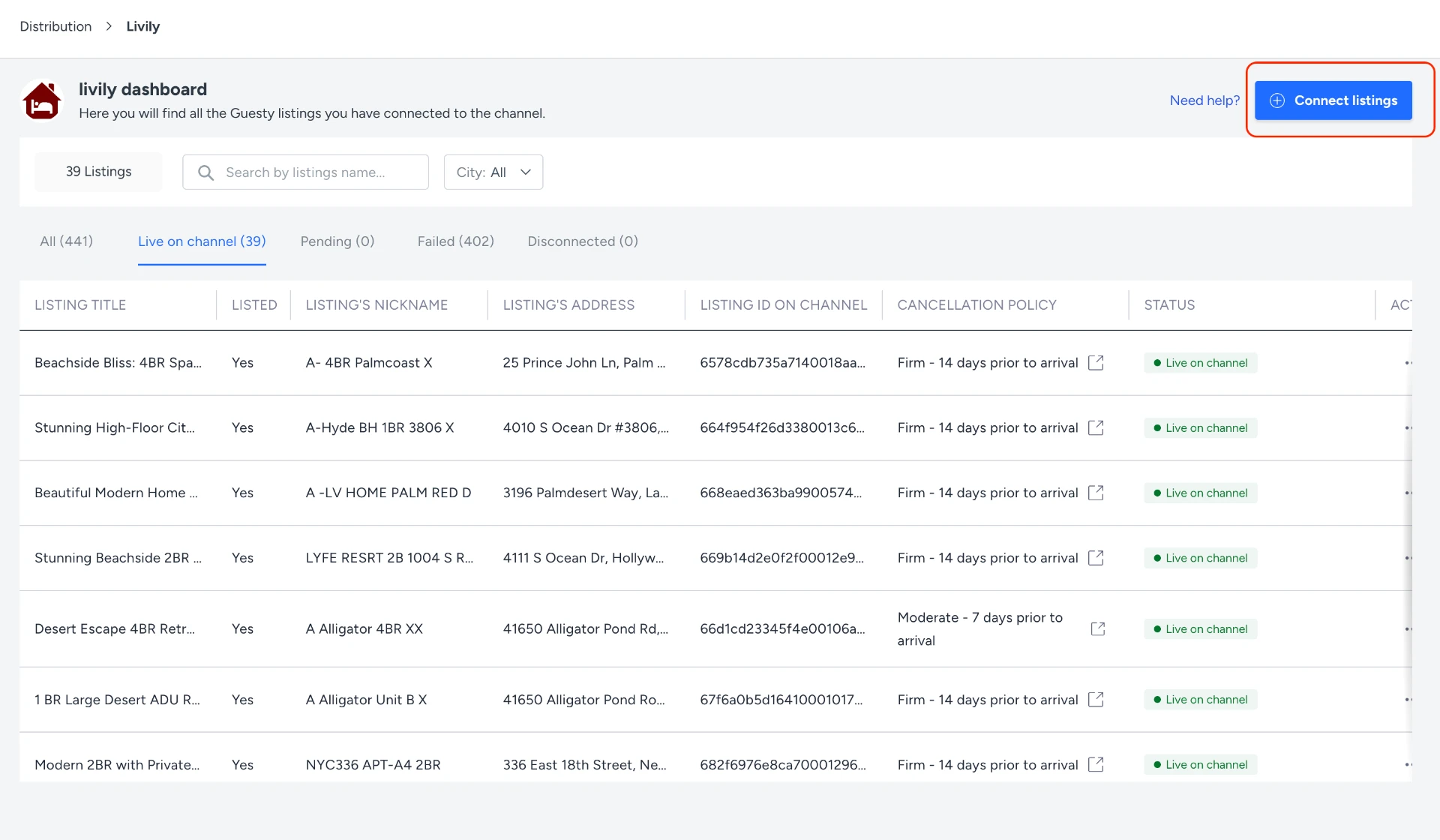Click the Livily house logo icon
This screenshot has width=1440, height=840.
tap(42, 101)
